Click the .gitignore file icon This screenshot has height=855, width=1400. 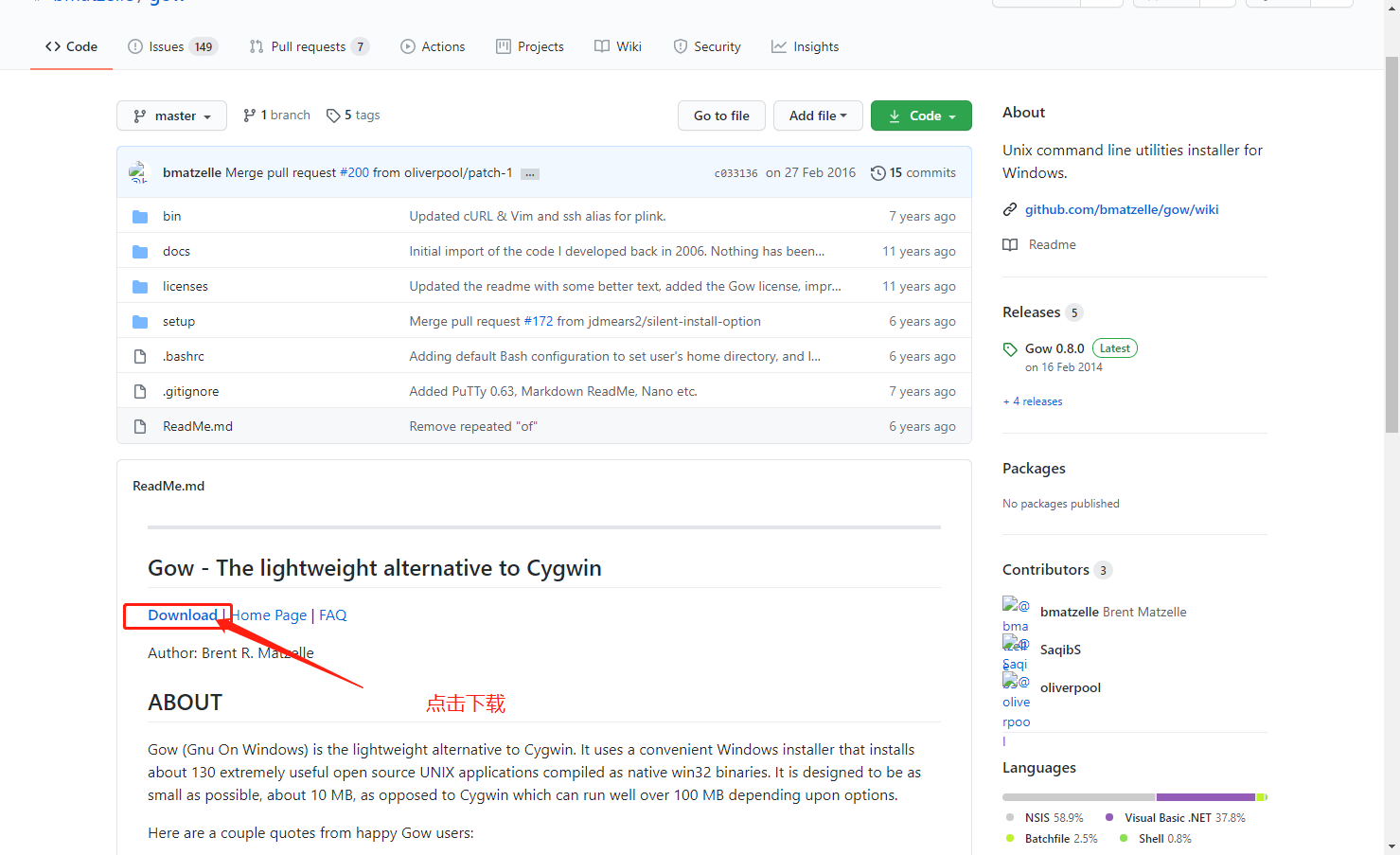pos(140,392)
